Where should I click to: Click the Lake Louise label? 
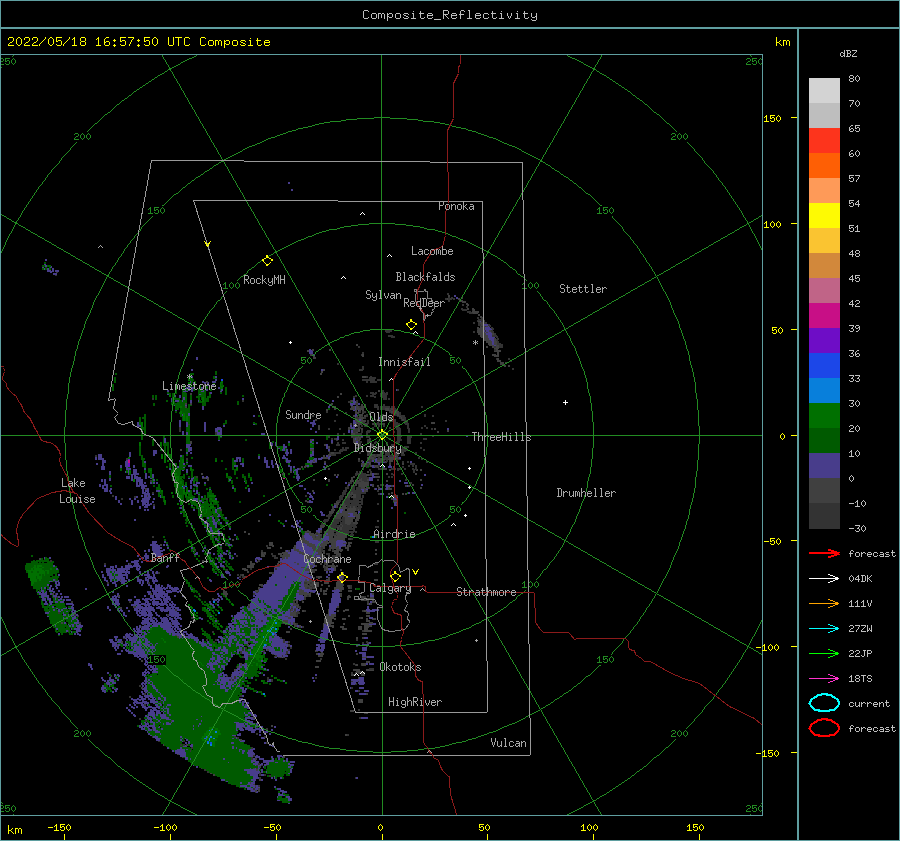[77, 491]
